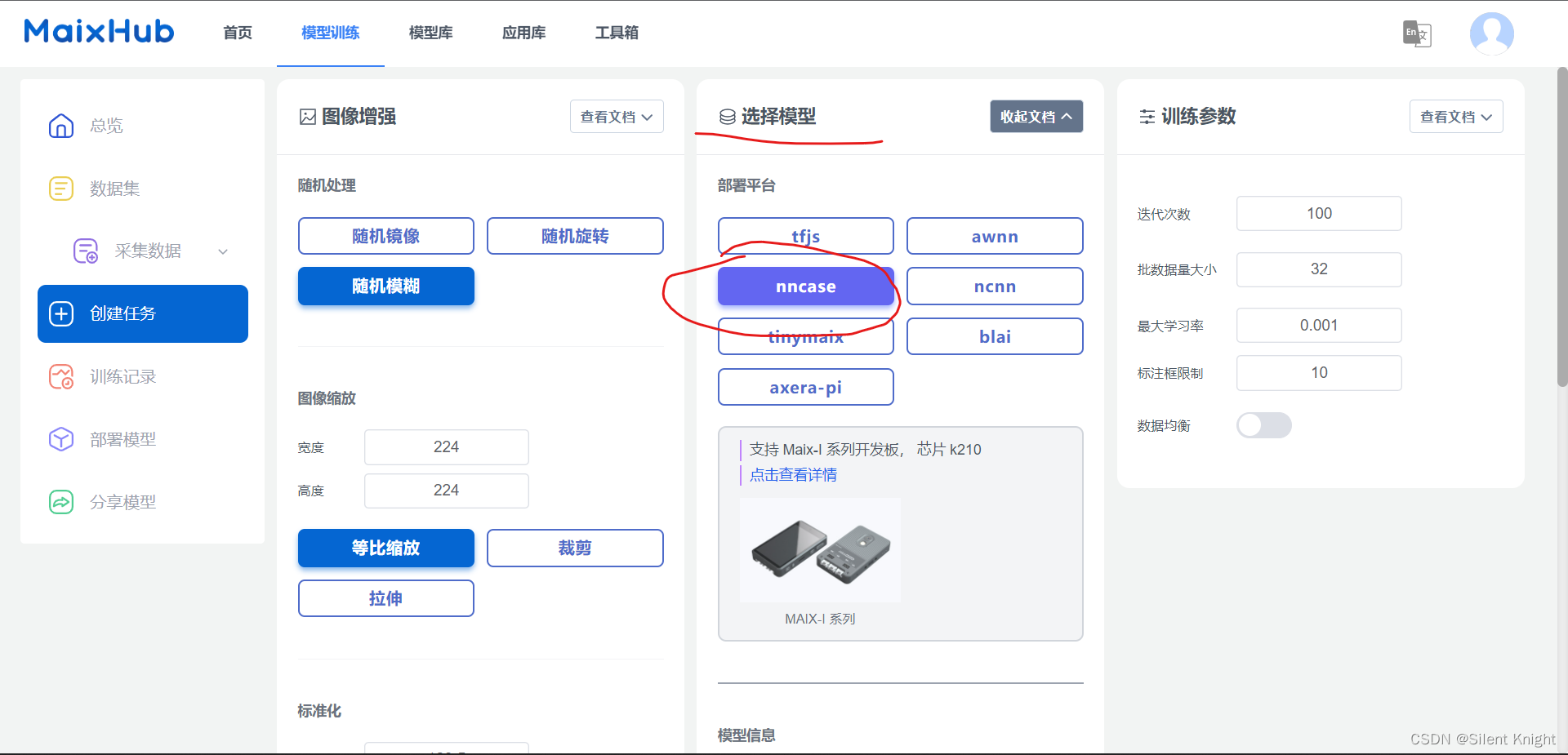Open 应用库 tab
Image resolution: width=1568 pixels, height=755 pixels.
524,33
